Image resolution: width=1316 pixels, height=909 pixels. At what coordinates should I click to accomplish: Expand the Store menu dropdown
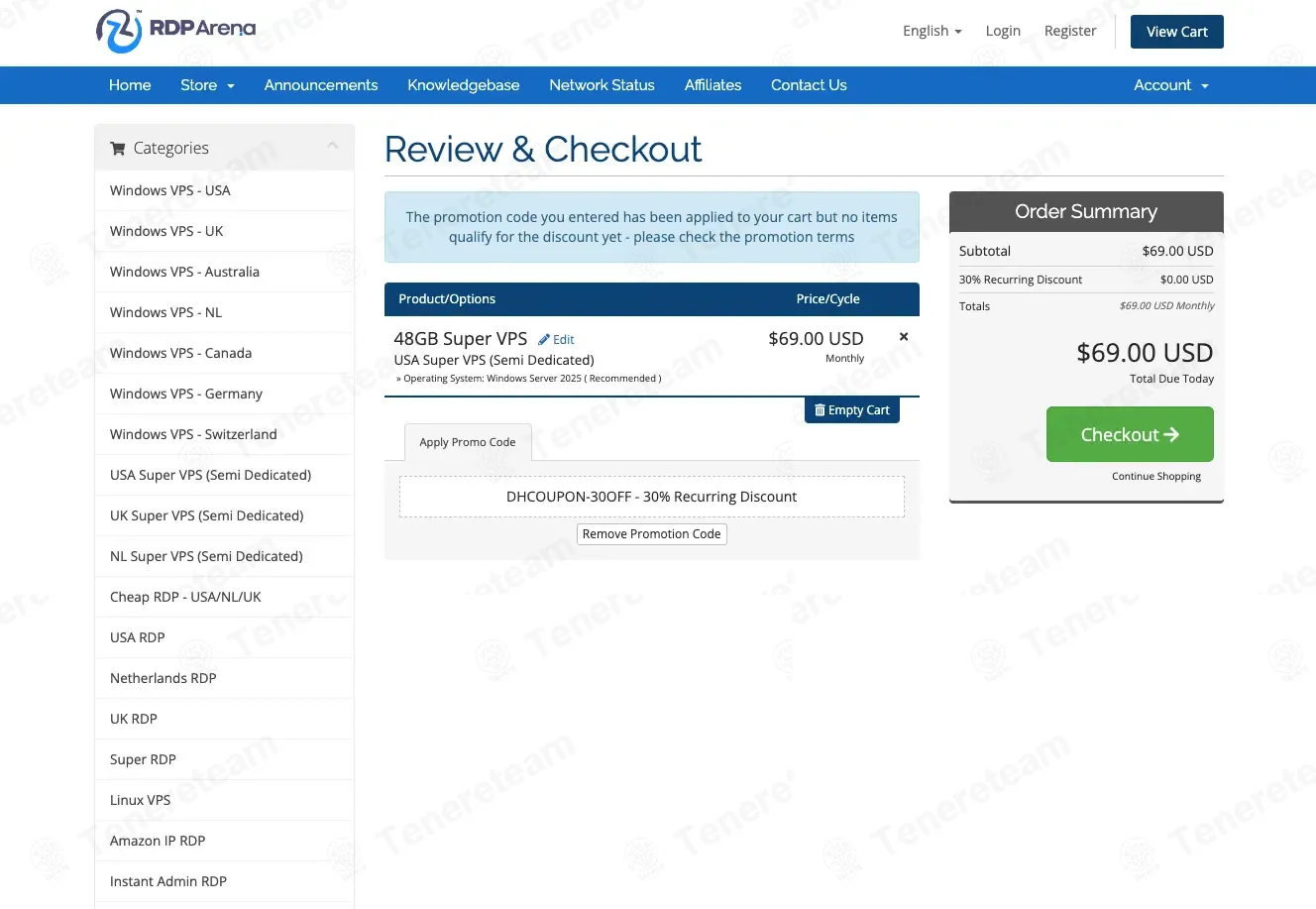point(208,85)
